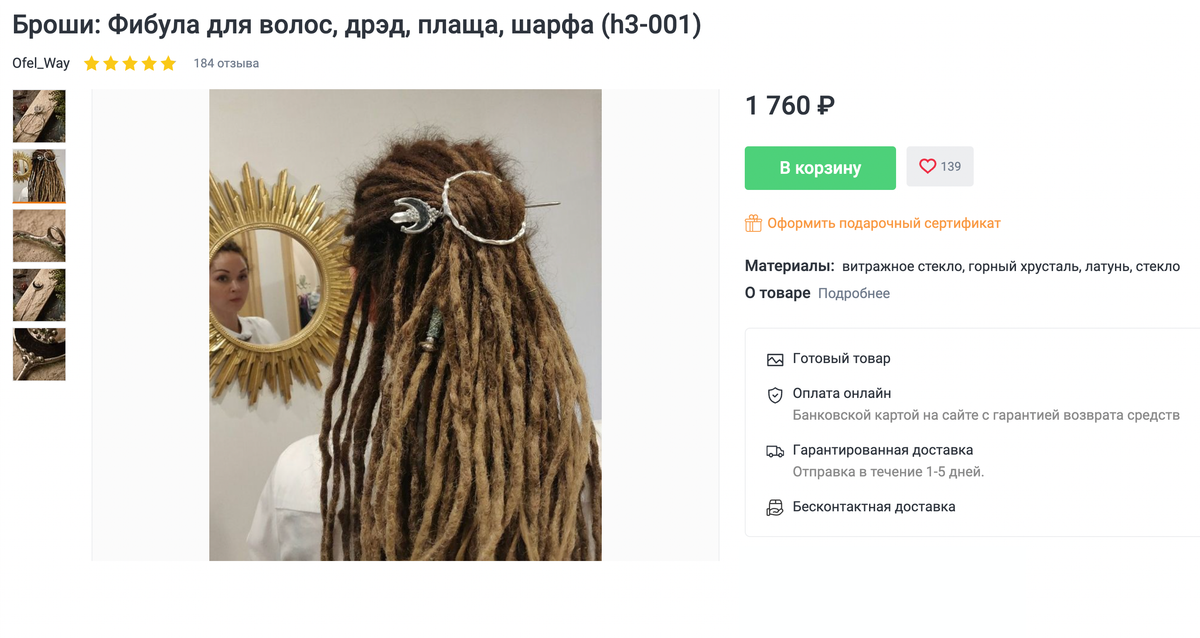Click the 1 760 ₽ price
Viewport: 1200px width, 638px height.
click(790, 105)
